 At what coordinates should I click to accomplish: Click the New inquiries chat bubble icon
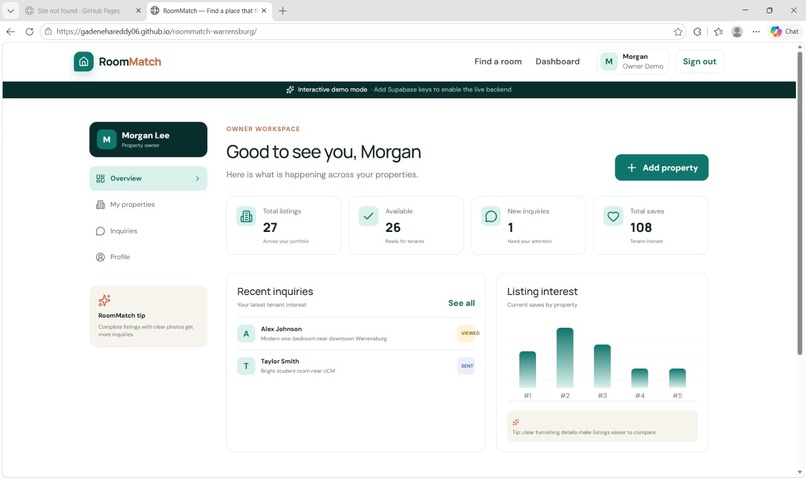pos(491,216)
